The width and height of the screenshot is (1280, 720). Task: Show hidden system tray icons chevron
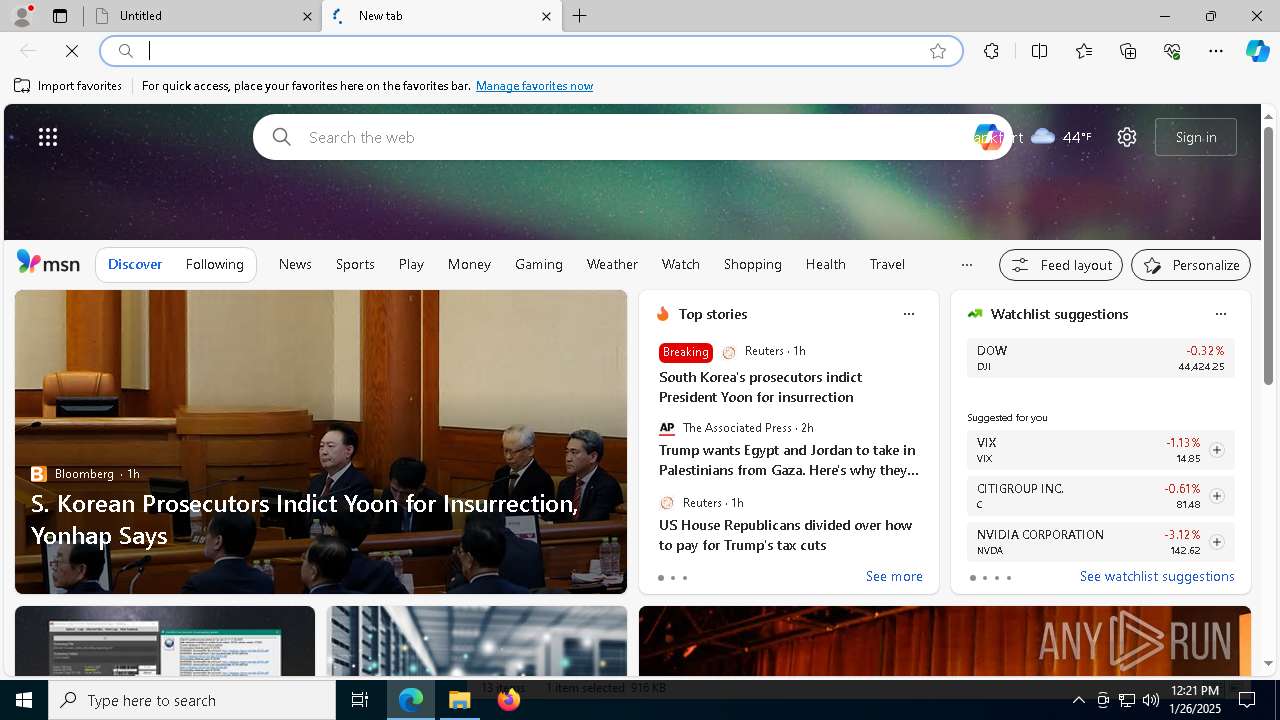click(x=1078, y=700)
